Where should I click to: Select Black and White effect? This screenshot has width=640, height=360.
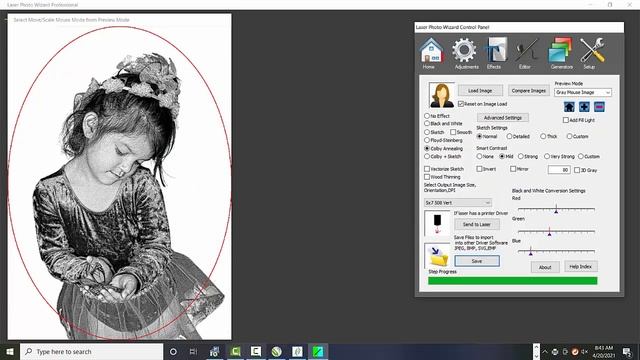click(427, 123)
